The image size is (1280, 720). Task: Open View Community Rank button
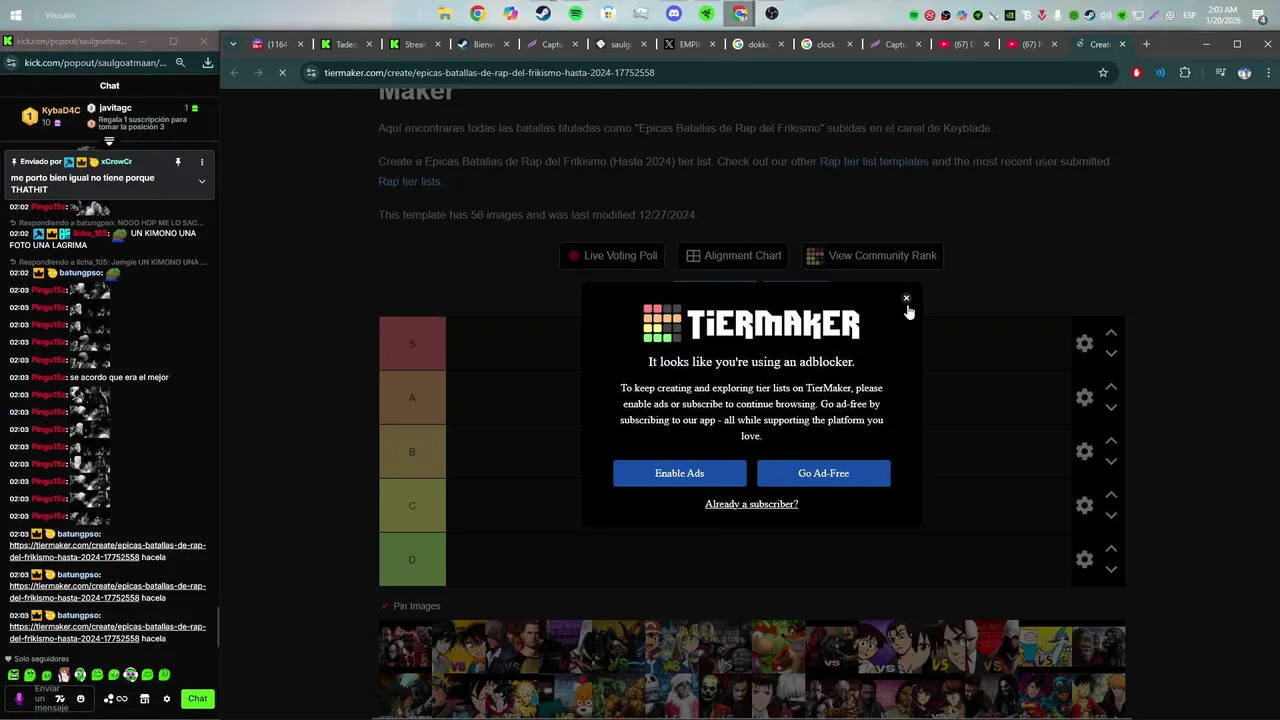point(872,256)
